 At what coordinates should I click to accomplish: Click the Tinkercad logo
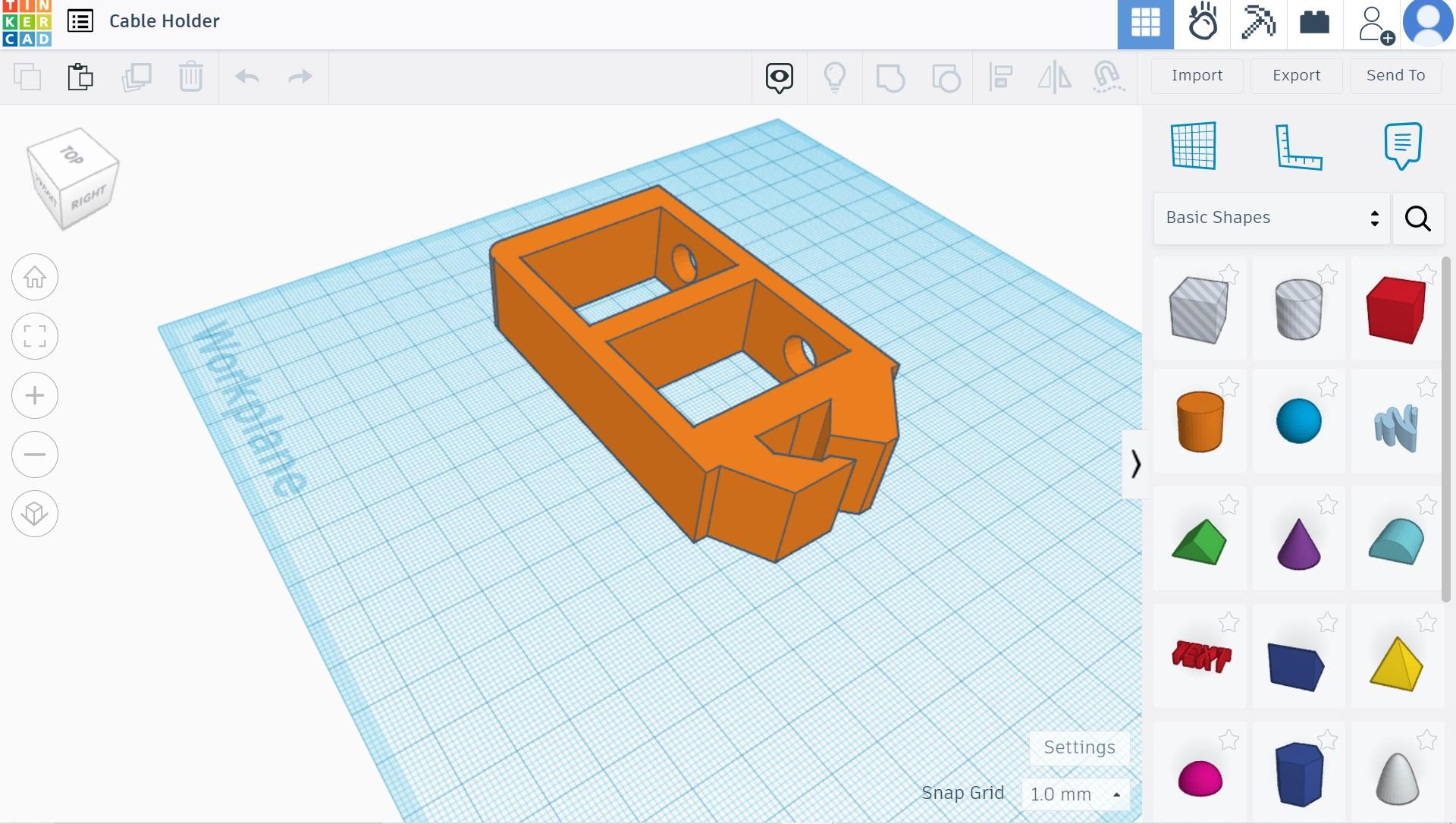(x=27, y=23)
